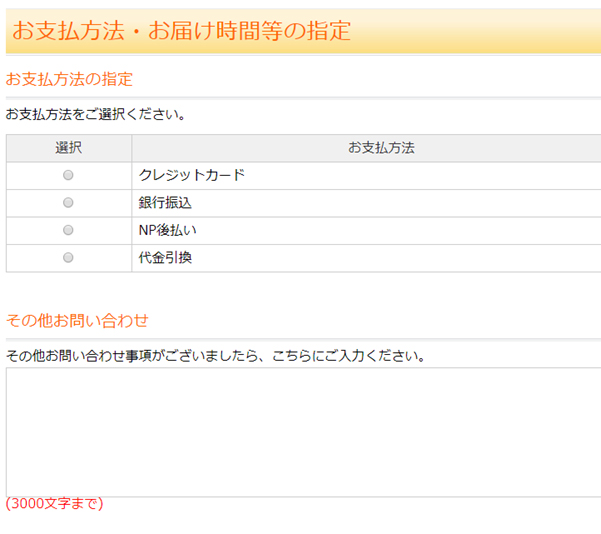Click the red (3000文字まで) note

[x=54, y=504]
